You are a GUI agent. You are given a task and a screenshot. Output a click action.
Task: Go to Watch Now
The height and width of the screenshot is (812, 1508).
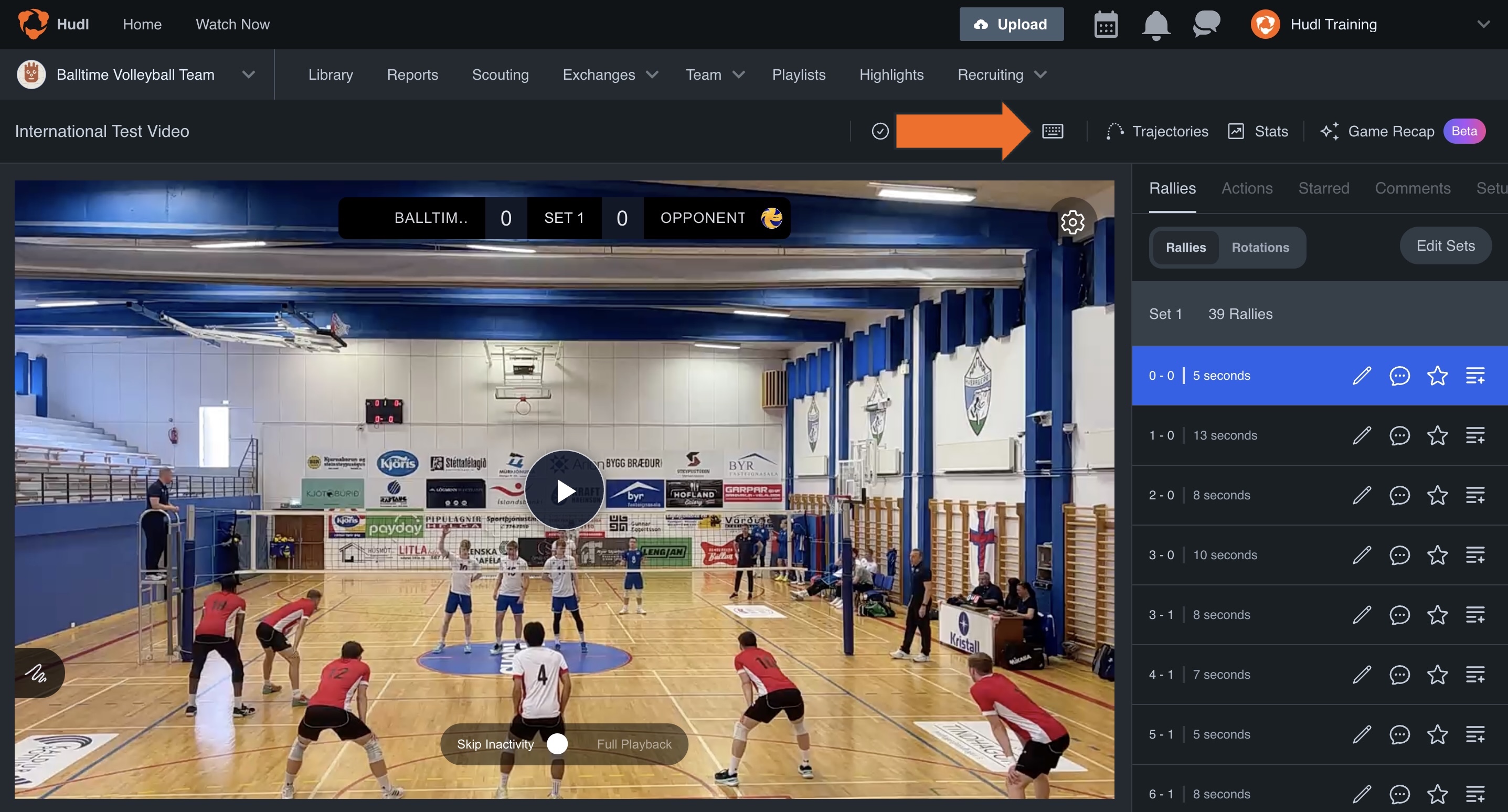click(x=232, y=24)
